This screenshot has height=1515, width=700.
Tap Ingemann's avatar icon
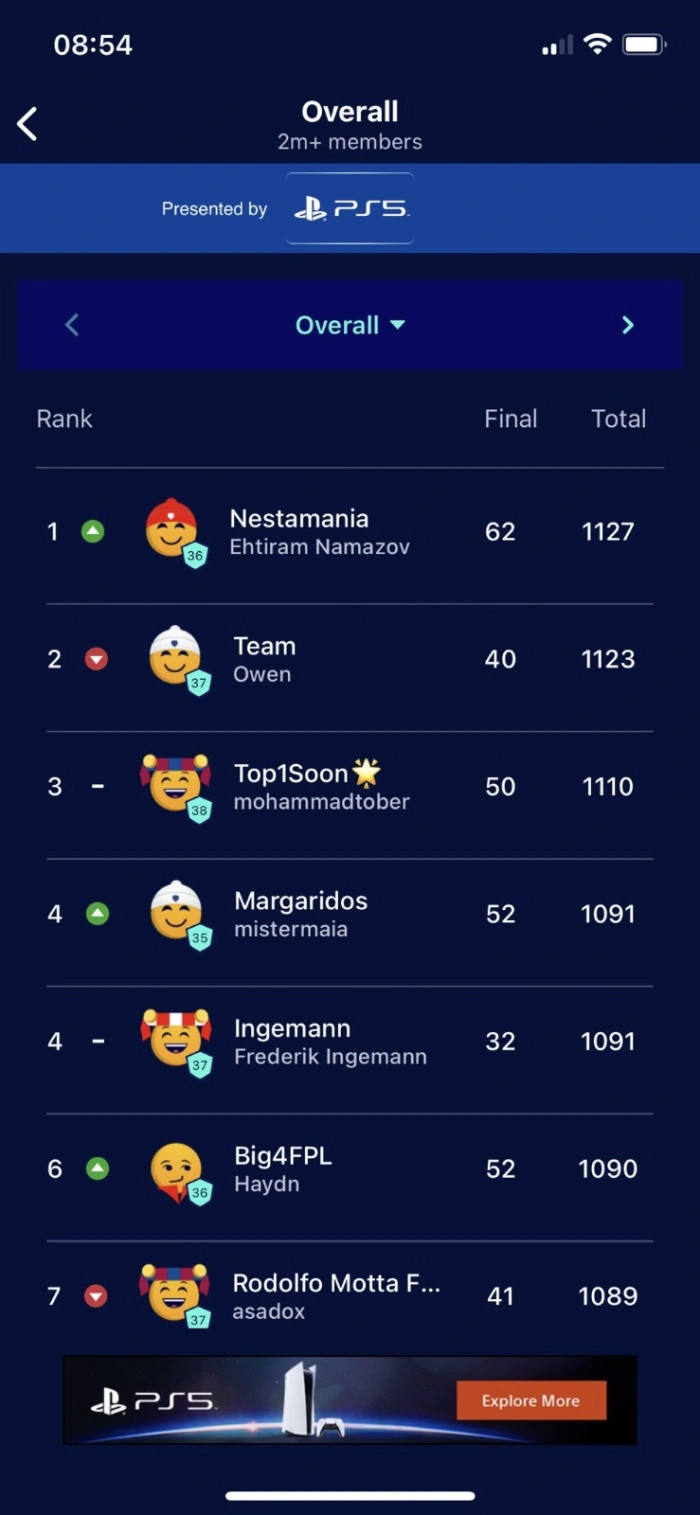tap(175, 1038)
